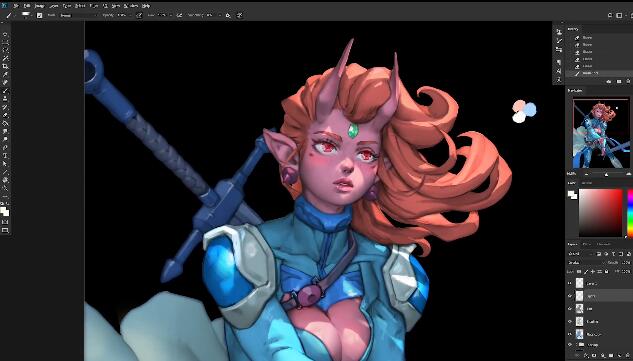Open the Help menu
The height and width of the screenshot is (361, 633).
click(146, 6)
